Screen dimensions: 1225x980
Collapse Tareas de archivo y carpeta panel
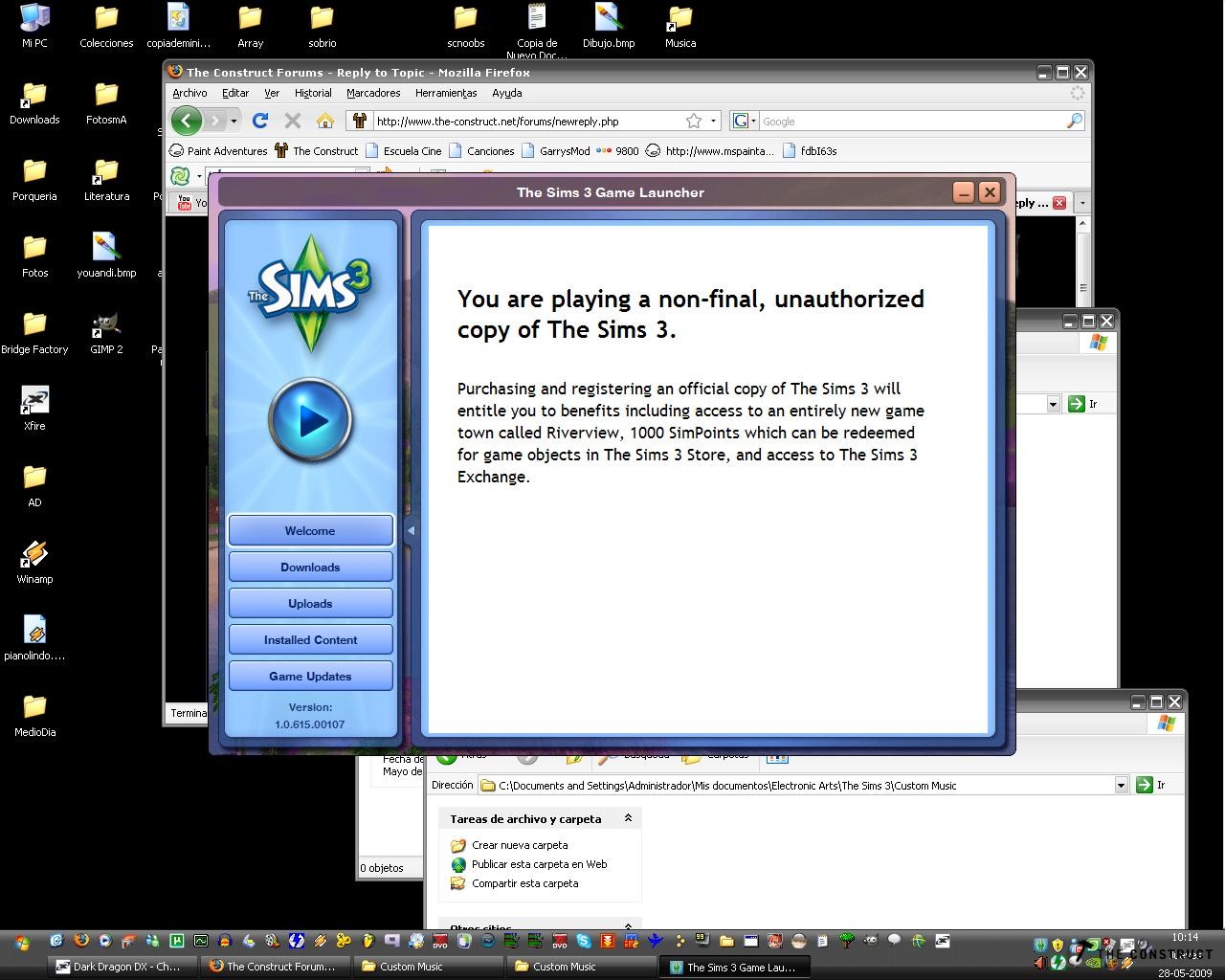coord(628,818)
